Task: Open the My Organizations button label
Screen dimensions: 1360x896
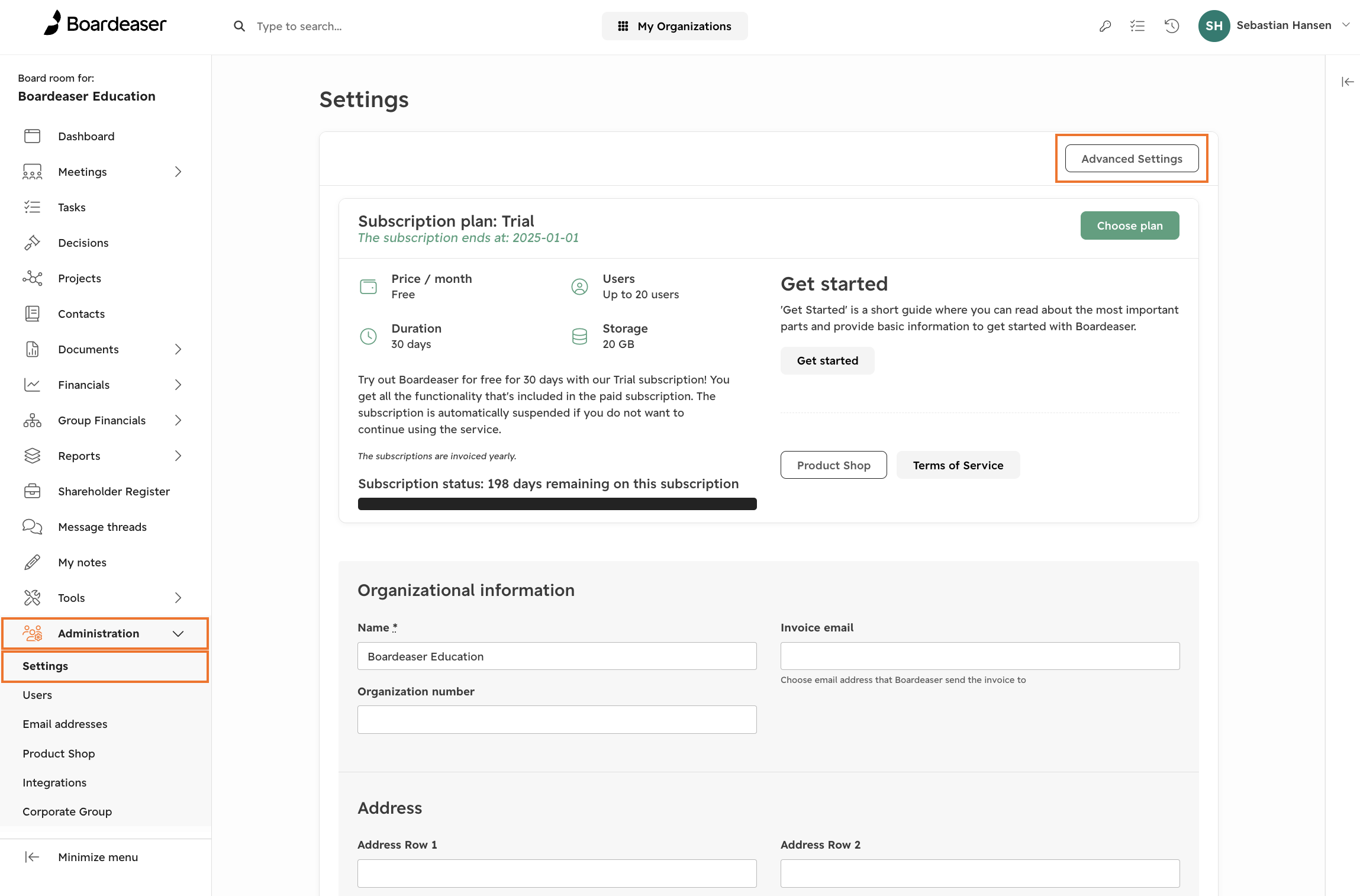Action: point(684,26)
